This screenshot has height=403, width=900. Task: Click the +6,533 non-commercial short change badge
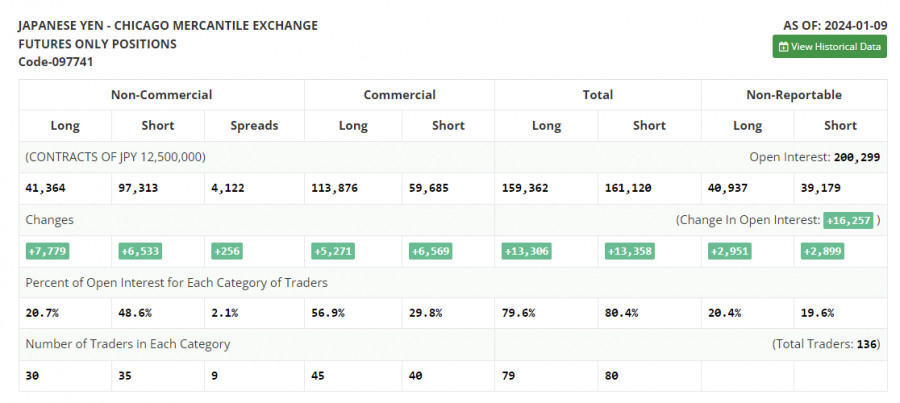[x=139, y=251]
